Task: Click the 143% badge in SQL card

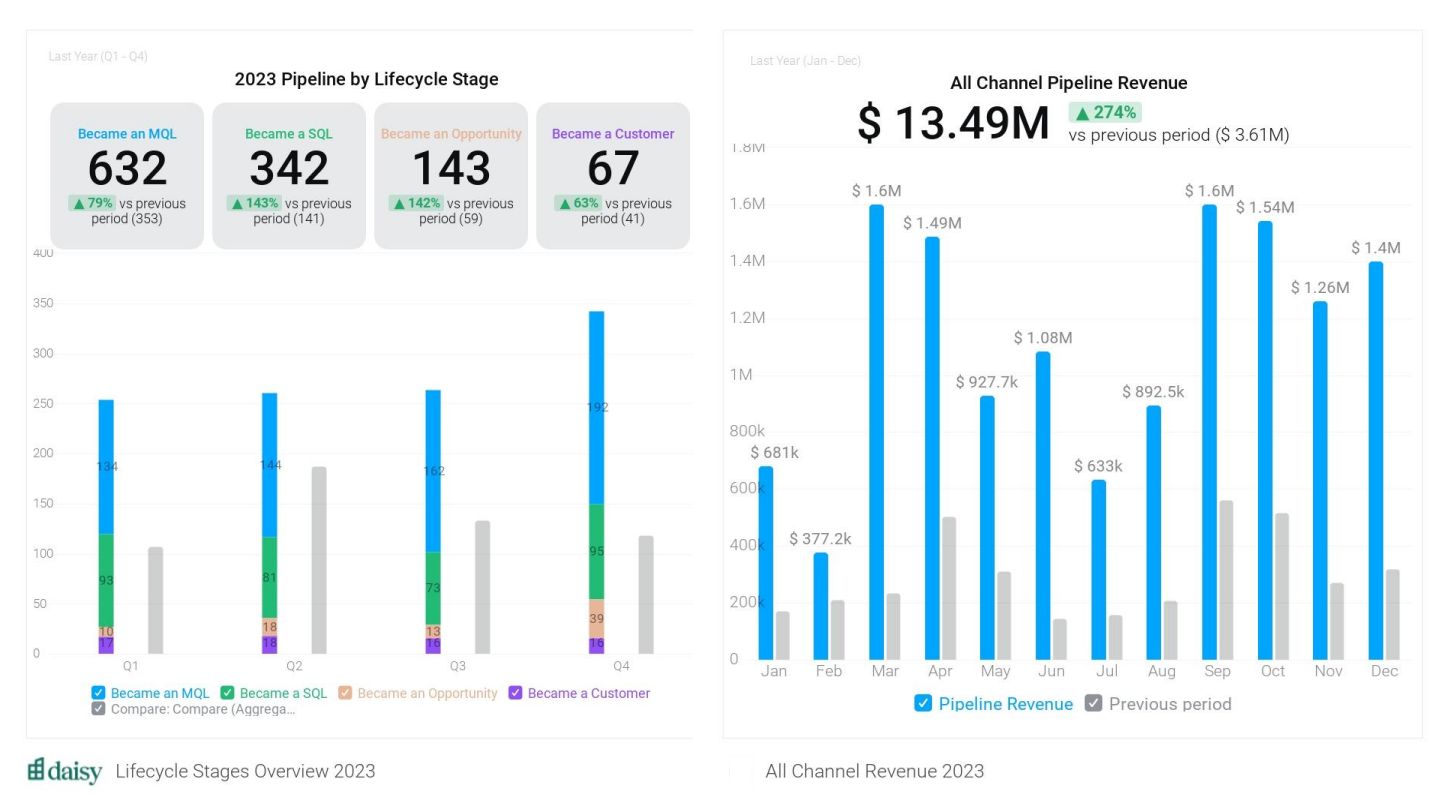Action: [254, 203]
